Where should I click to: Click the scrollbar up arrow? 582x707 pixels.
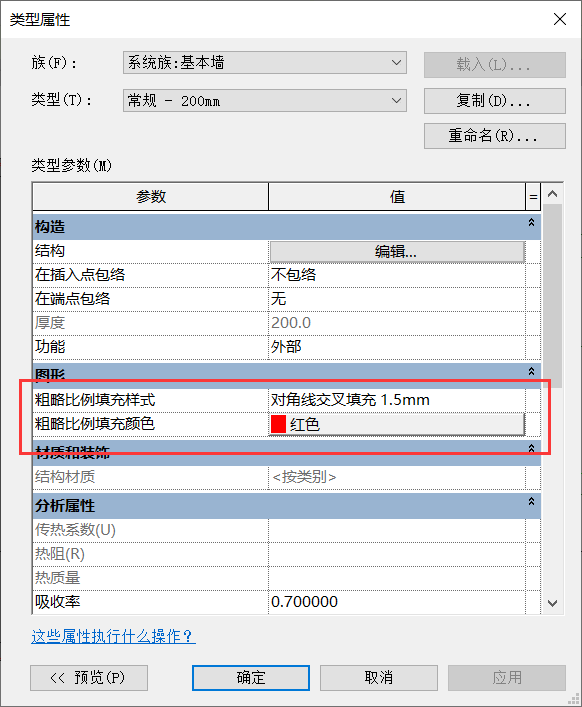point(553,194)
